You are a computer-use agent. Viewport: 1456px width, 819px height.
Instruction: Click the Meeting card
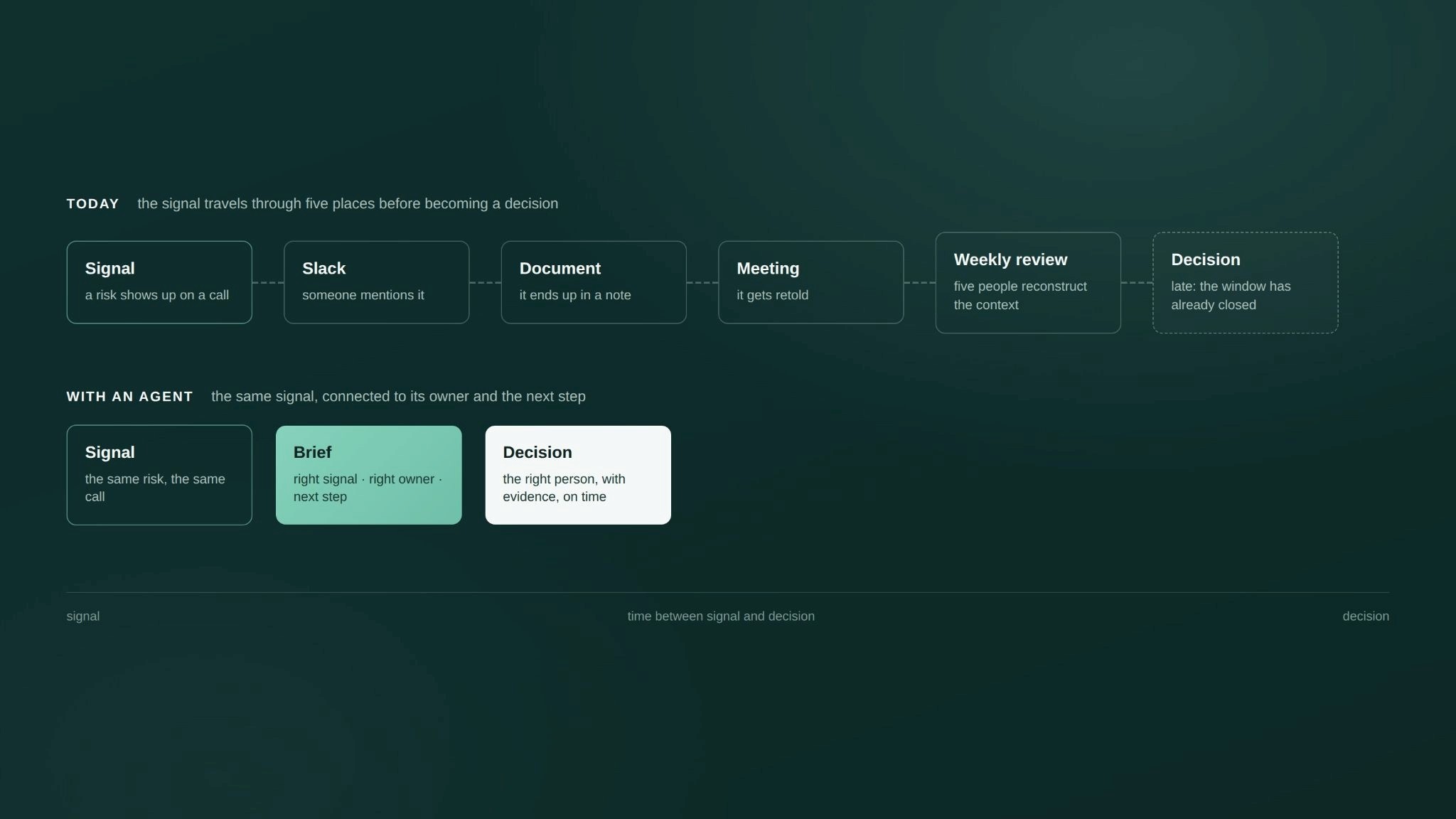tap(811, 282)
